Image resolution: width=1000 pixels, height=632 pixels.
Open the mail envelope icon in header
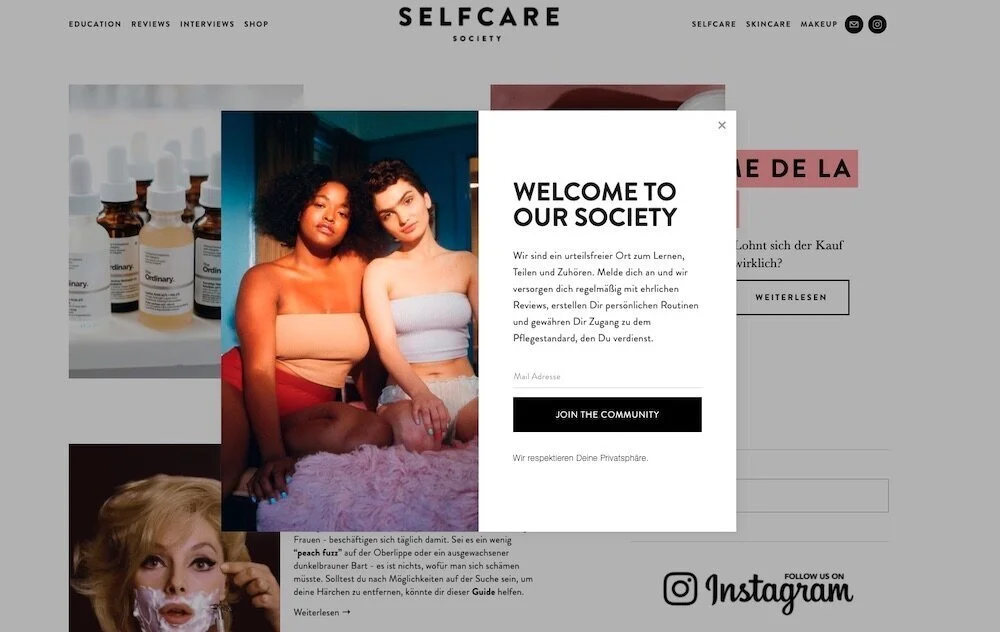click(854, 24)
